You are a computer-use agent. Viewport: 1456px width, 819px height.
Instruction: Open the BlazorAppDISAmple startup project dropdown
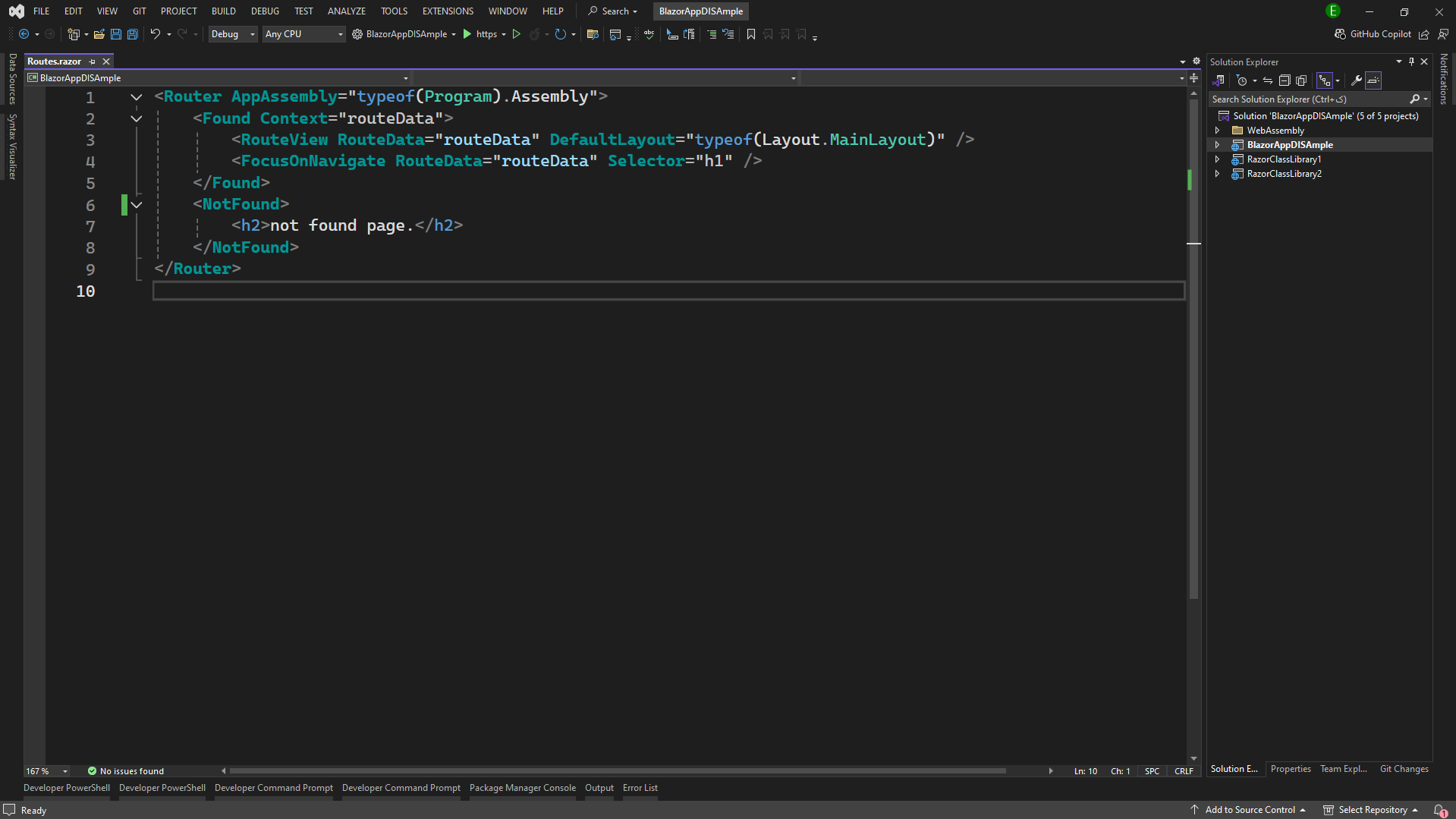pyautogui.click(x=453, y=34)
